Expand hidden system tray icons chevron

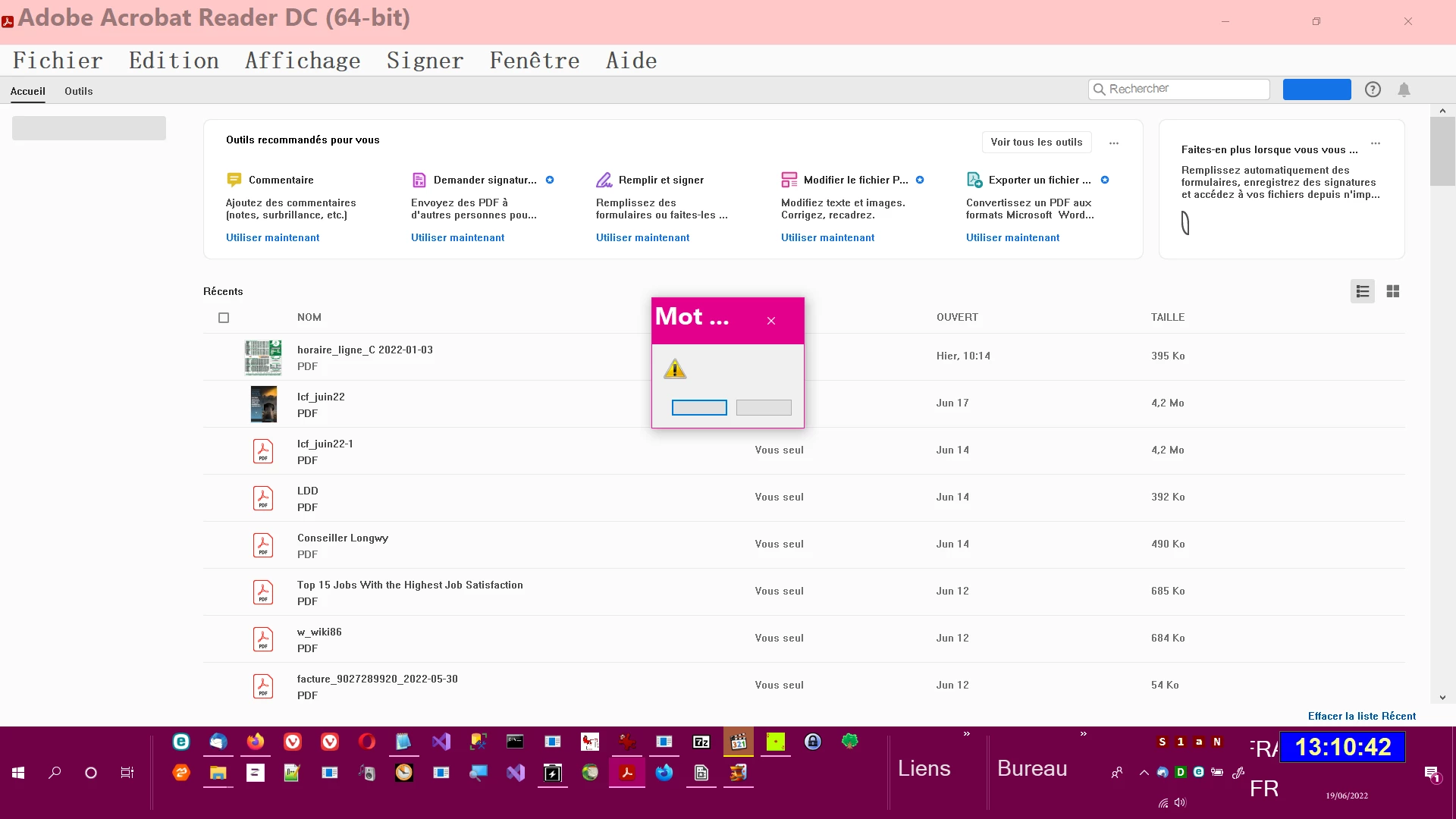[1144, 773]
